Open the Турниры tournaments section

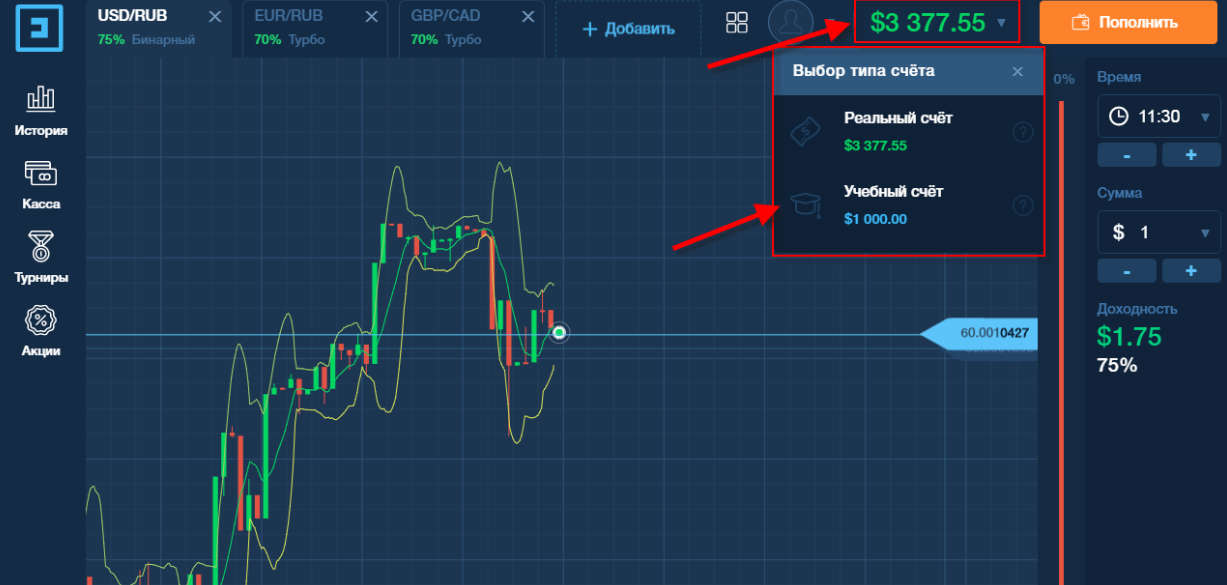click(x=41, y=258)
